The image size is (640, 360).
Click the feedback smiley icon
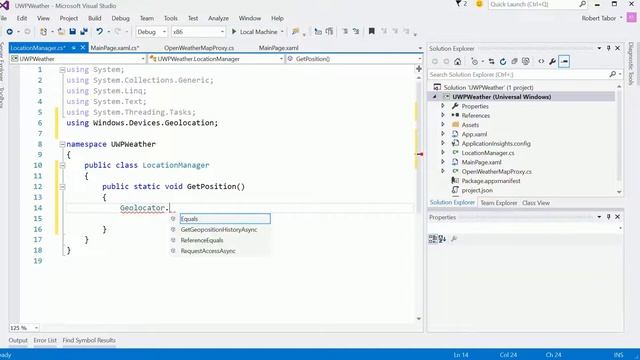click(x=479, y=4)
